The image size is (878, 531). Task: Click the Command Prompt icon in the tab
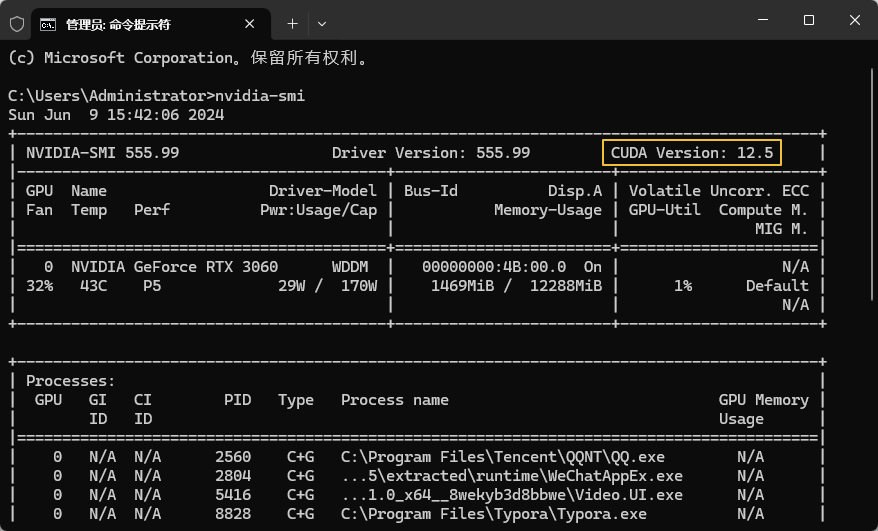[x=47, y=23]
